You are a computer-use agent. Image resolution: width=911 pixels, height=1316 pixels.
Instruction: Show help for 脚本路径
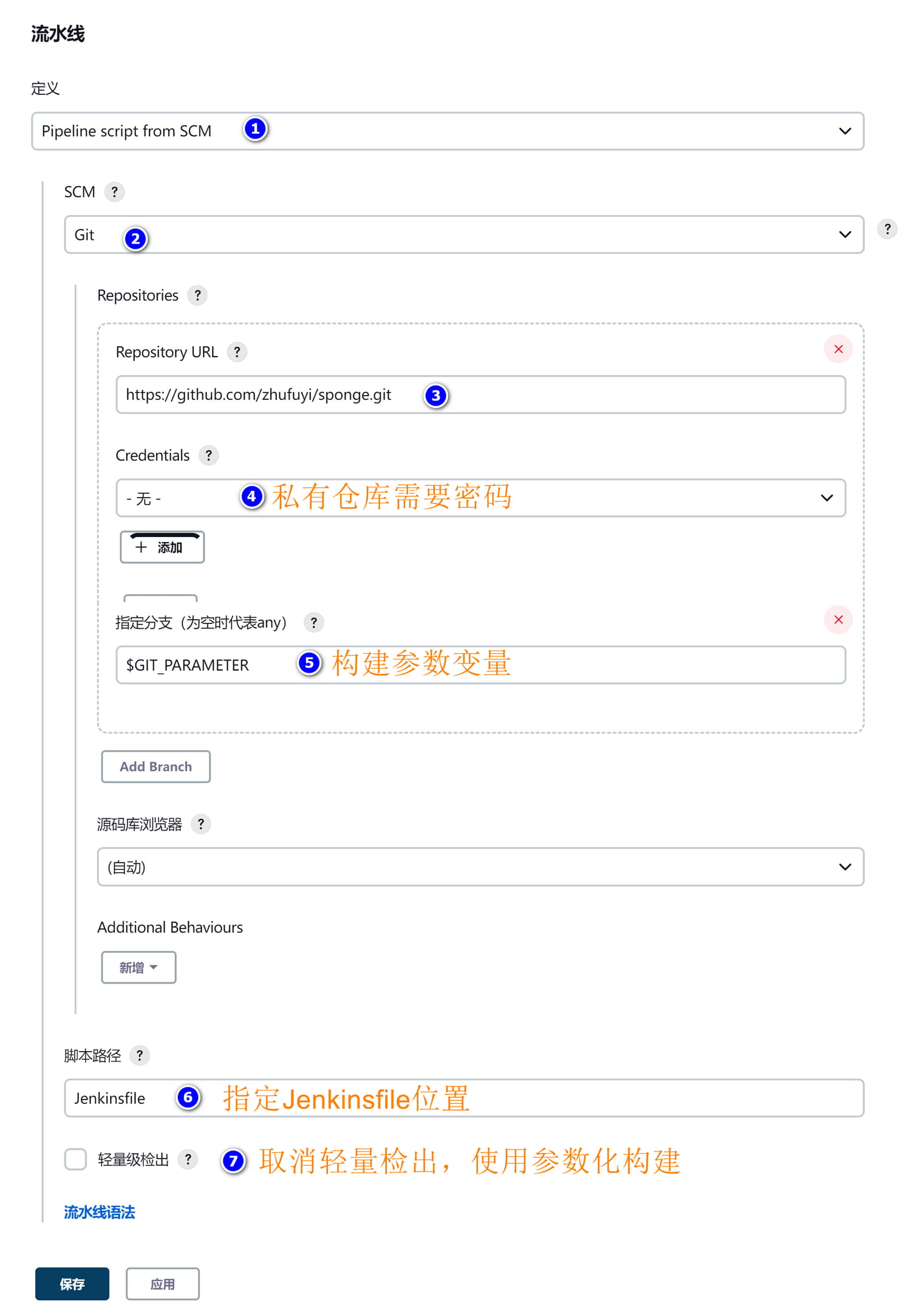coord(140,1055)
